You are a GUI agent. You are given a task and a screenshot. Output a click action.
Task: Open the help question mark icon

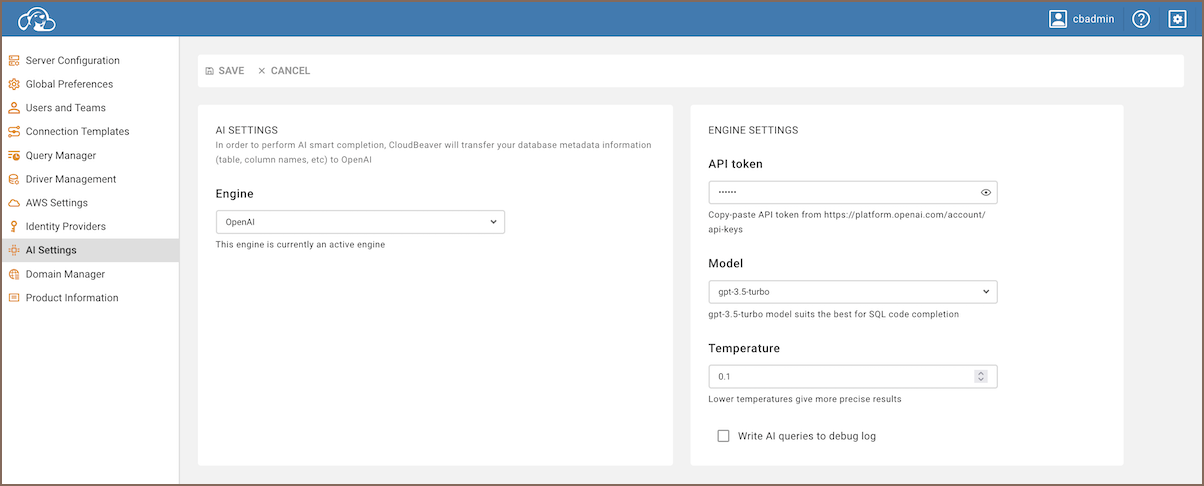(1141, 19)
